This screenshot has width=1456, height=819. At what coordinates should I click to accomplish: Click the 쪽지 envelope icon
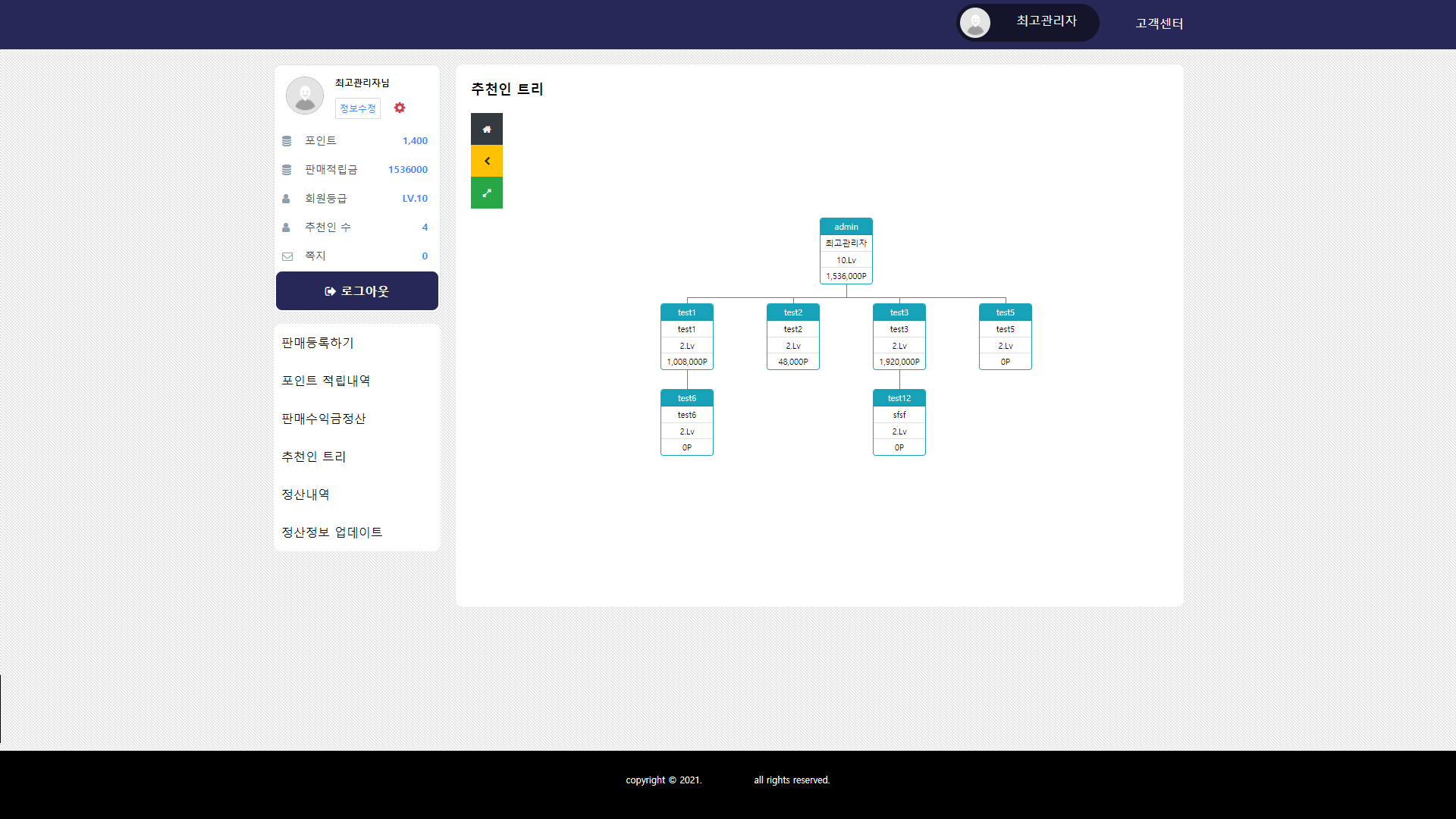pyautogui.click(x=287, y=256)
